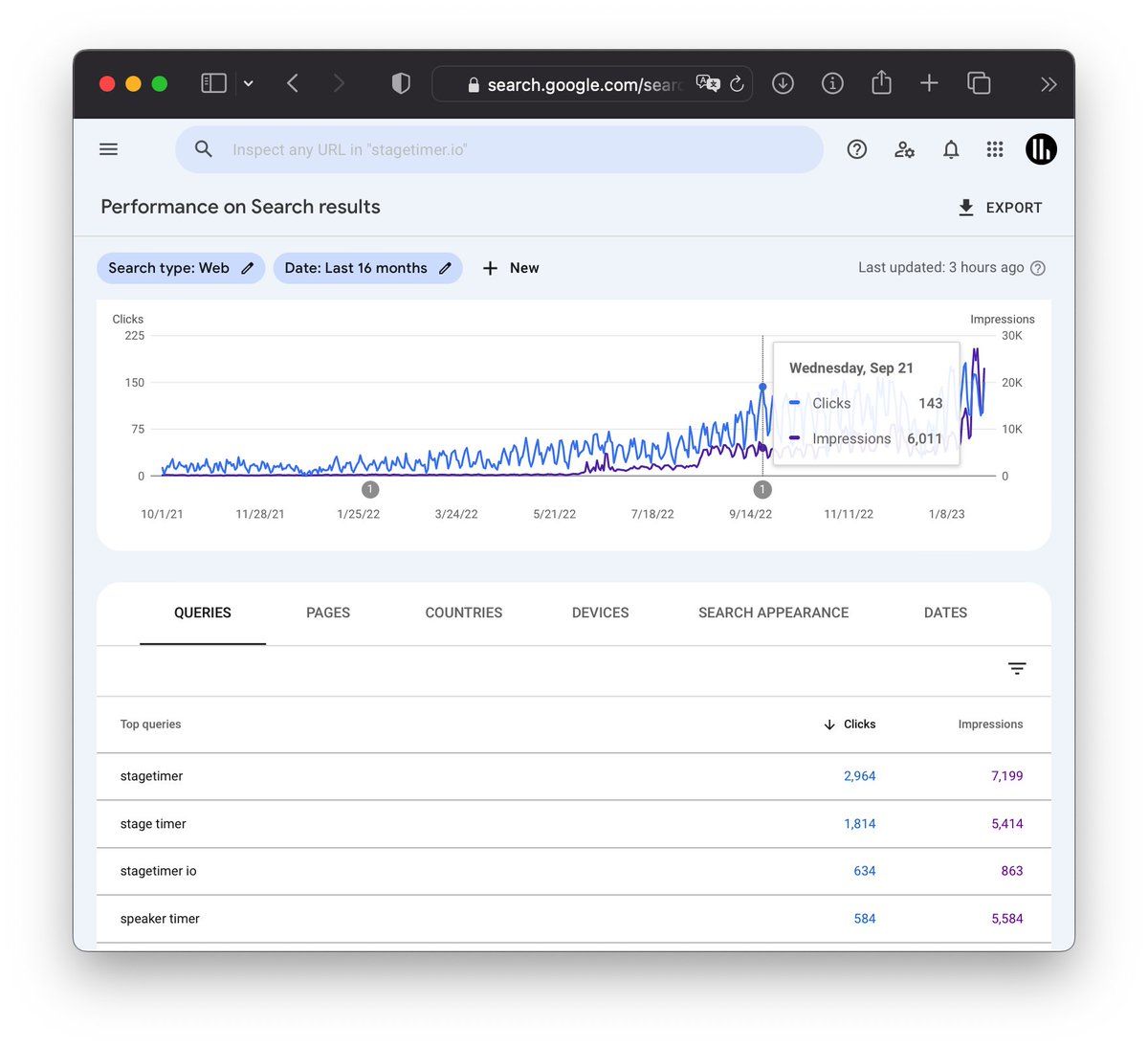Sort table by Clicks column header

click(x=850, y=725)
